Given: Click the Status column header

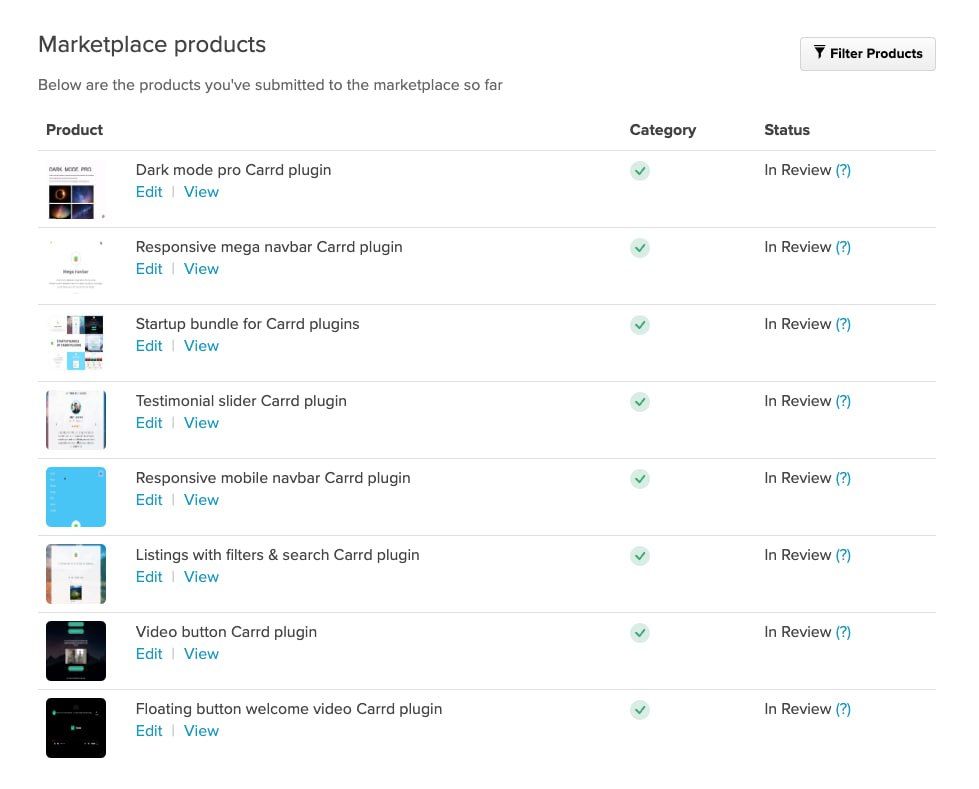Looking at the screenshot, I should [787, 130].
